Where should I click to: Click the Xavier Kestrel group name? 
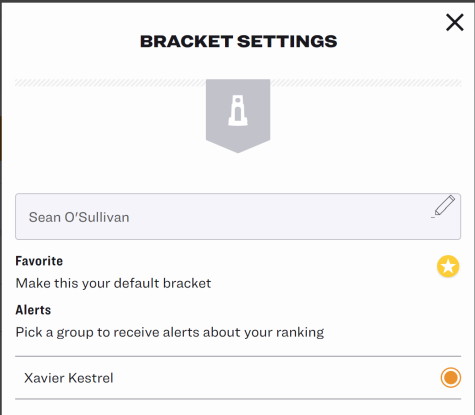tap(69, 378)
